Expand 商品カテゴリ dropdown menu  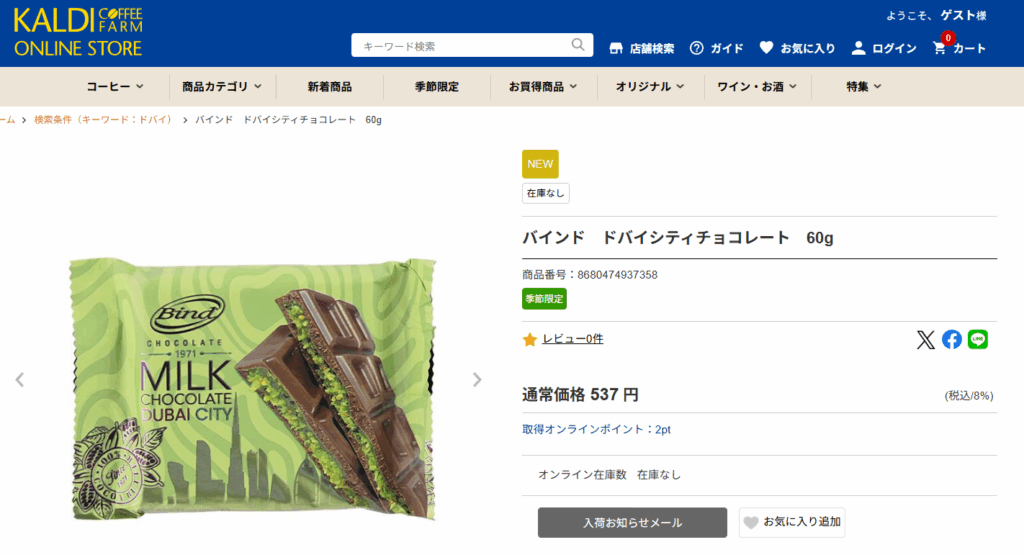[x=222, y=86]
